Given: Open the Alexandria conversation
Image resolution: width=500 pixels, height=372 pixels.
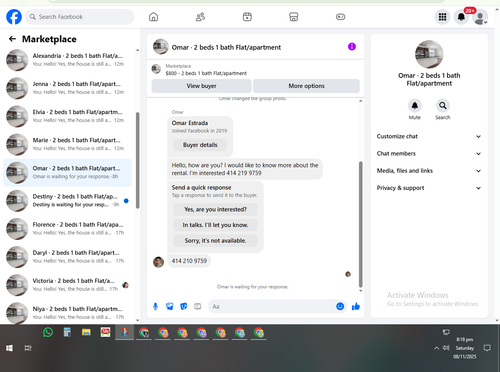Looking at the screenshot, I should pyautogui.click(x=67, y=60).
